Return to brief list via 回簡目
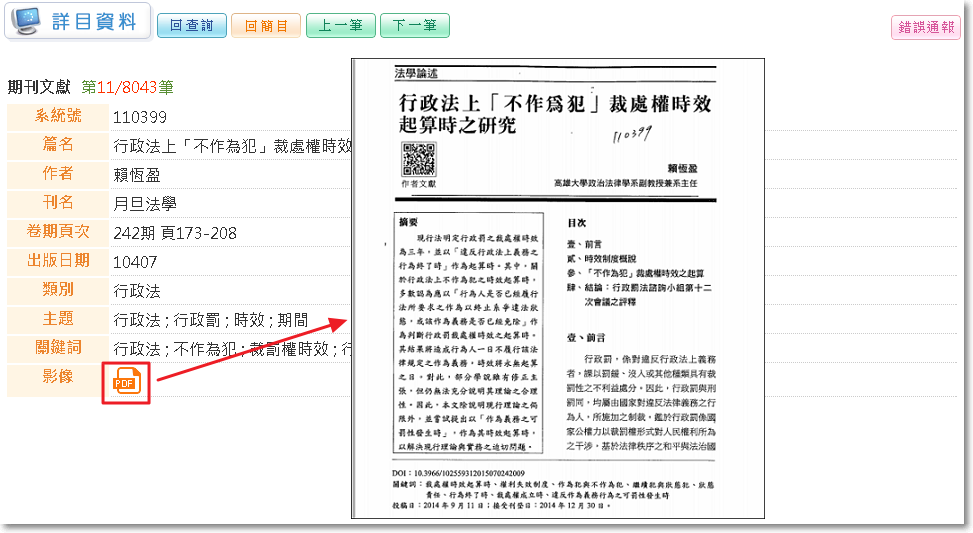Viewport: 973px width, 533px height. tap(265, 26)
